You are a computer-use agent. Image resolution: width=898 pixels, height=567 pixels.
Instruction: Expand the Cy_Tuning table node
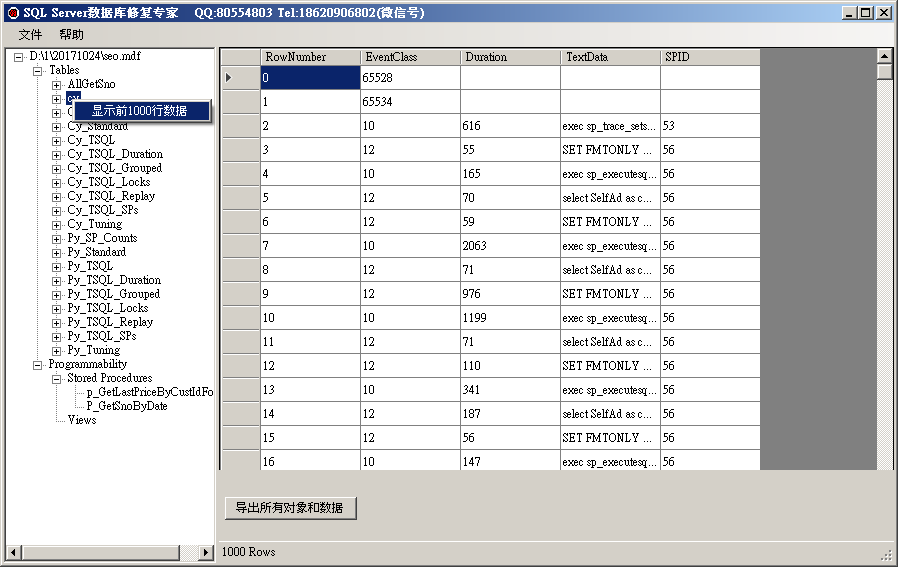(56, 225)
